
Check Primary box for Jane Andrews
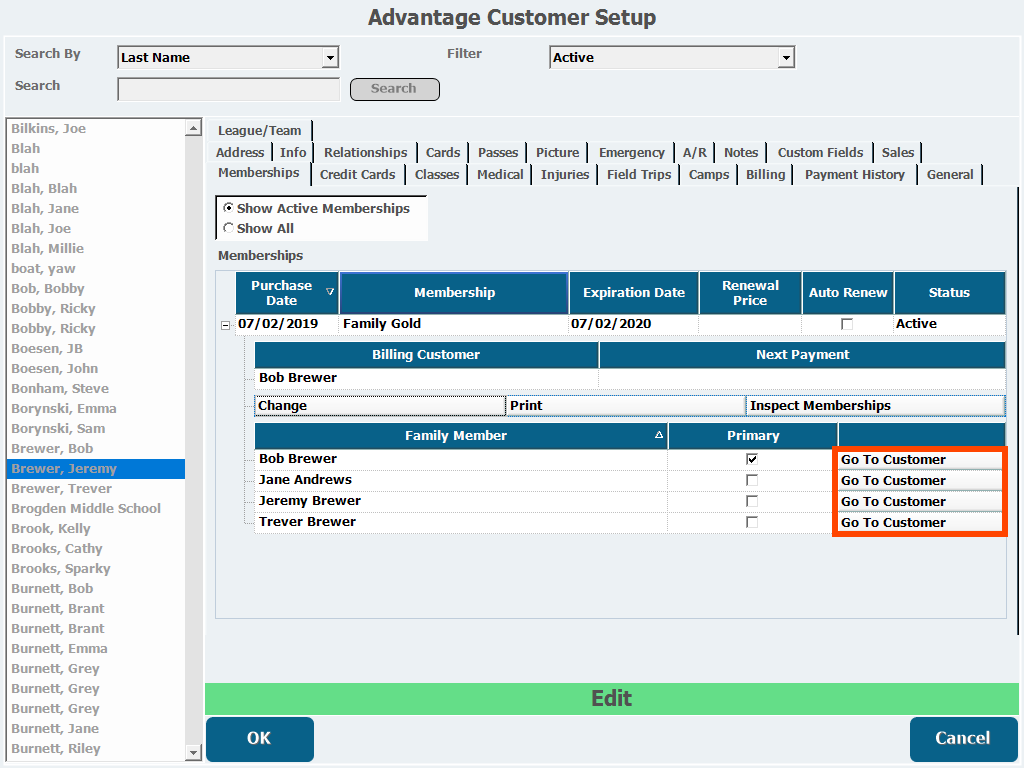pos(752,480)
